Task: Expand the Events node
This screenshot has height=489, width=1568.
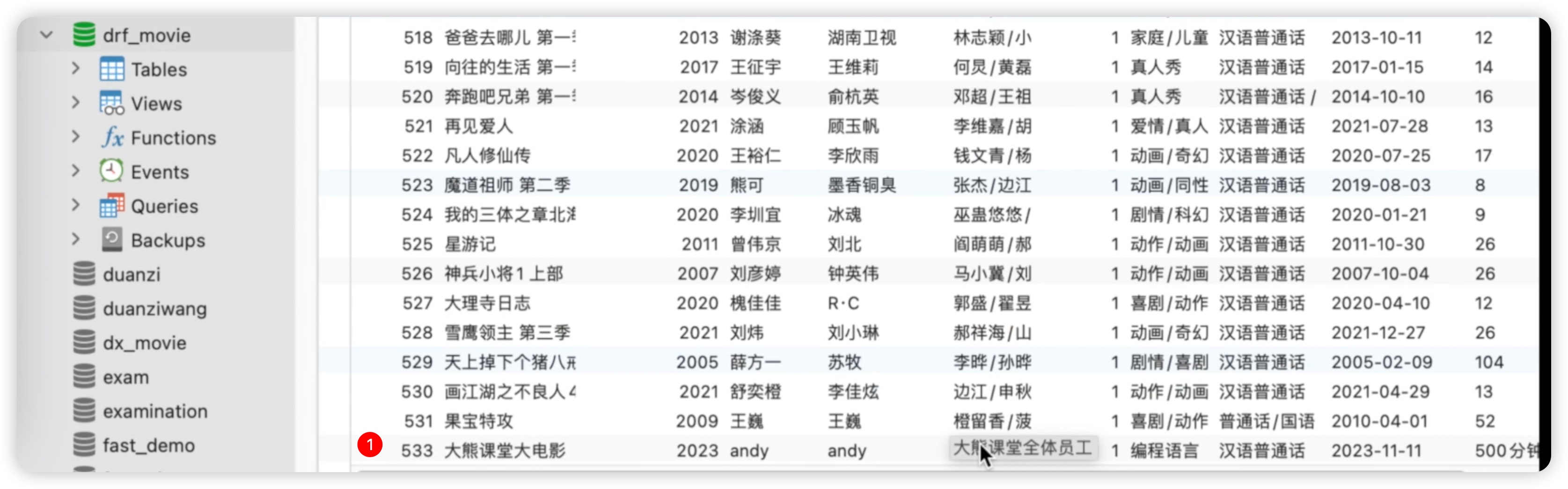Action: [75, 171]
